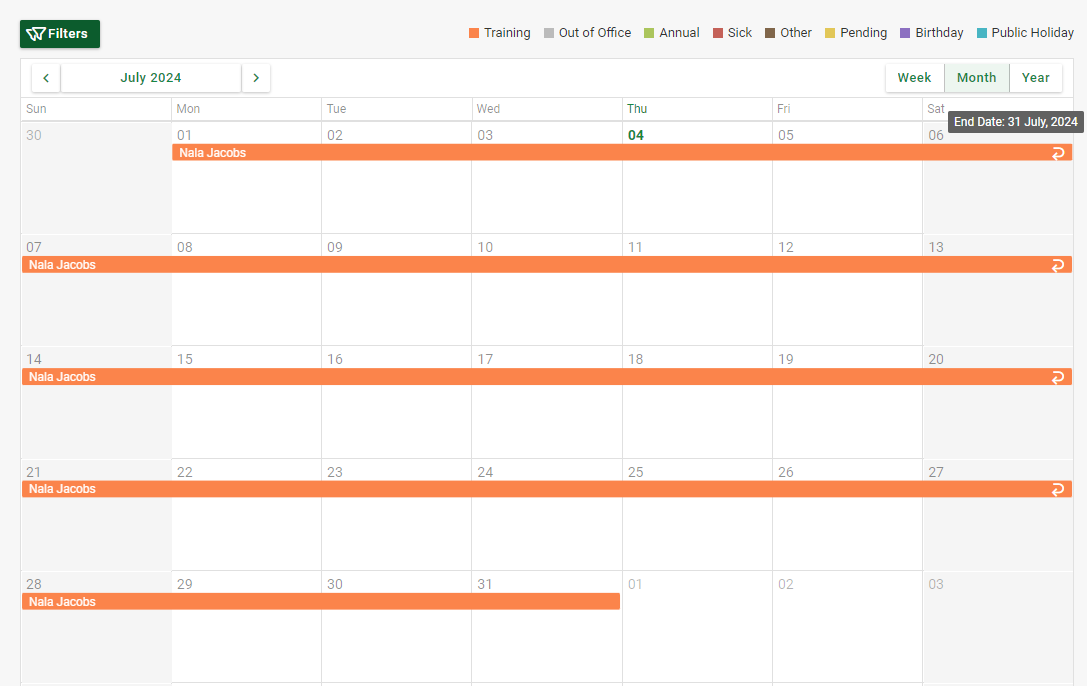Toggle the Public Holiday legend item
This screenshot has width=1087, height=686.
tap(1024, 33)
